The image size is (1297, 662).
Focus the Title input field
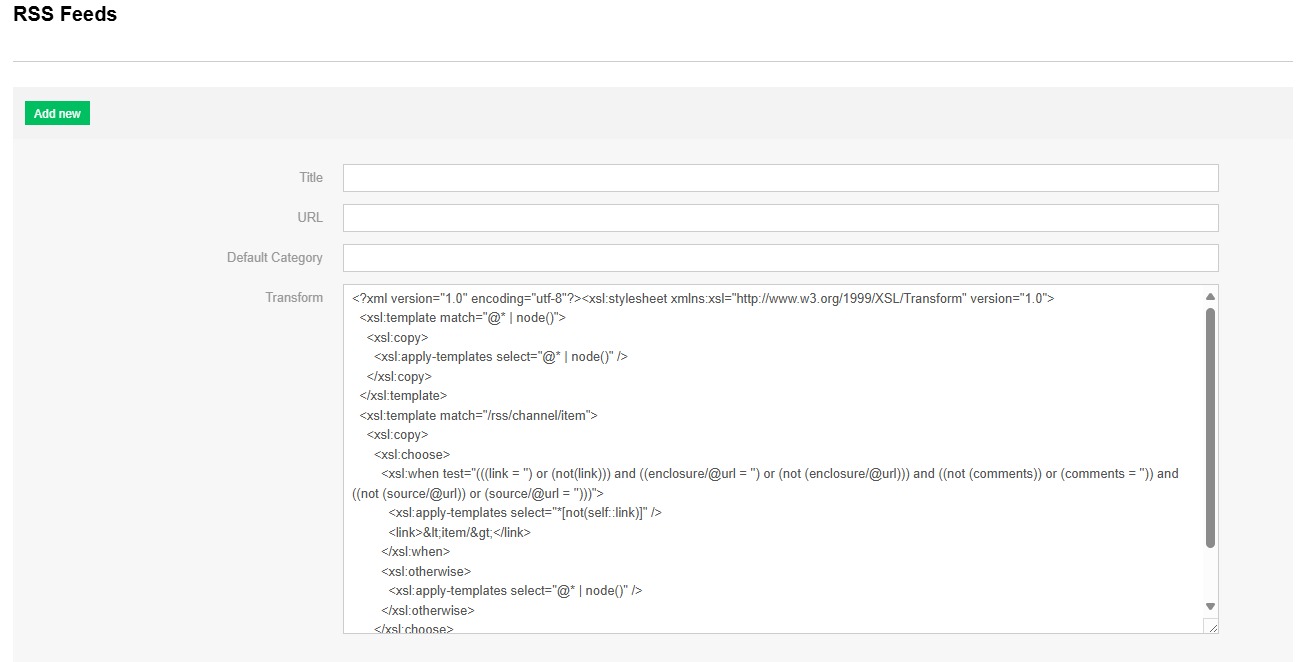pyautogui.click(x=780, y=178)
